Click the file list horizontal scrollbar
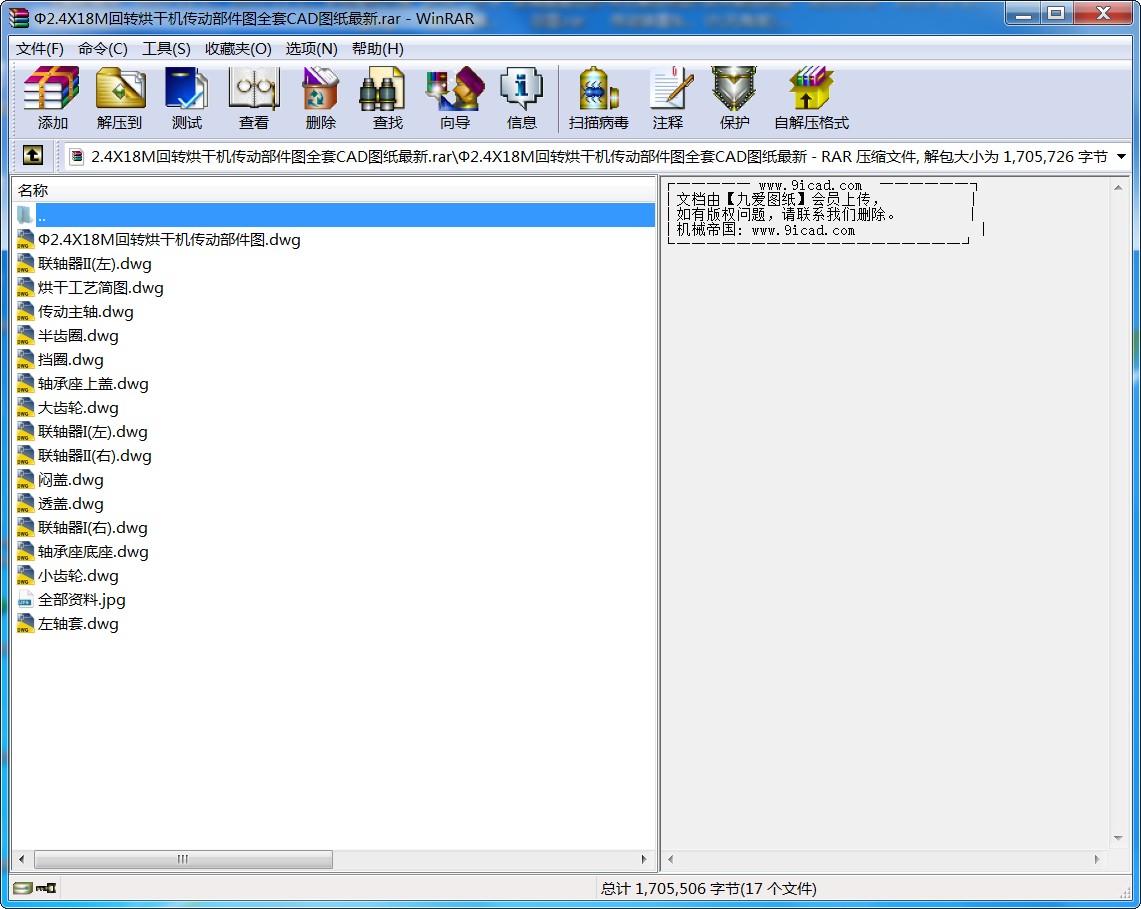The height and width of the screenshot is (909, 1141). [183, 859]
